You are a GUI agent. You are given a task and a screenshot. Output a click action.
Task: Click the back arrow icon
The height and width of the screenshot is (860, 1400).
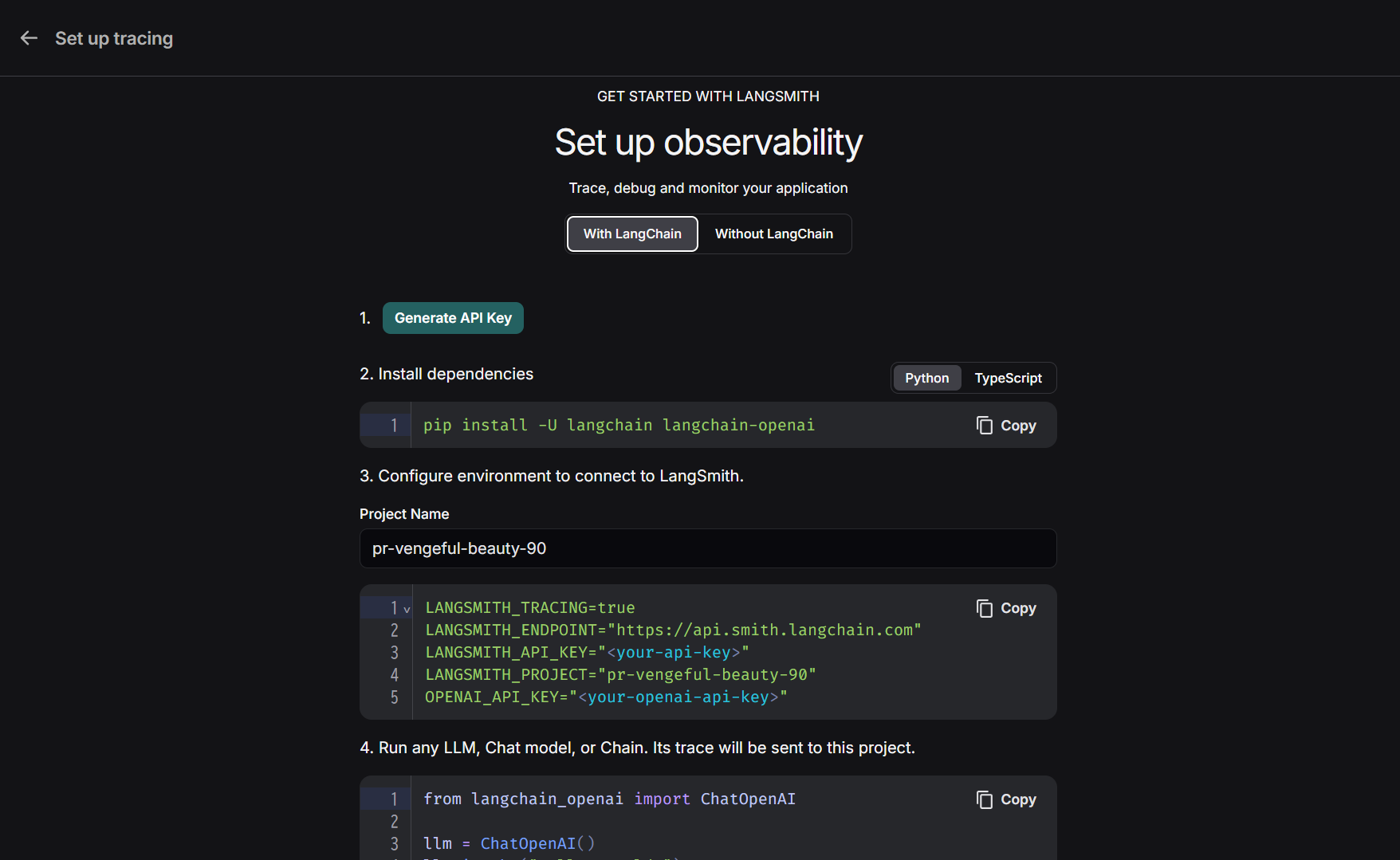(x=29, y=38)
